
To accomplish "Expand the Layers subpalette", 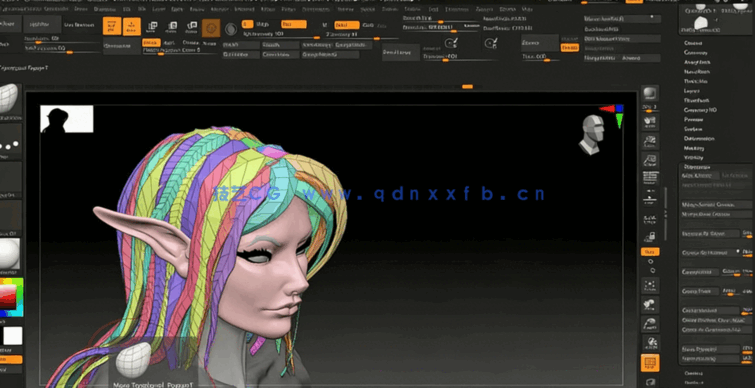I will pos(692,91).
